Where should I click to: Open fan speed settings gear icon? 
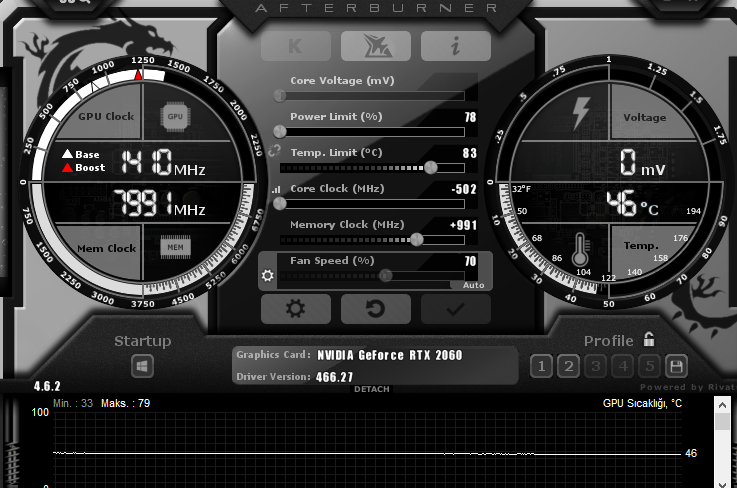click(x=267, y=275)
